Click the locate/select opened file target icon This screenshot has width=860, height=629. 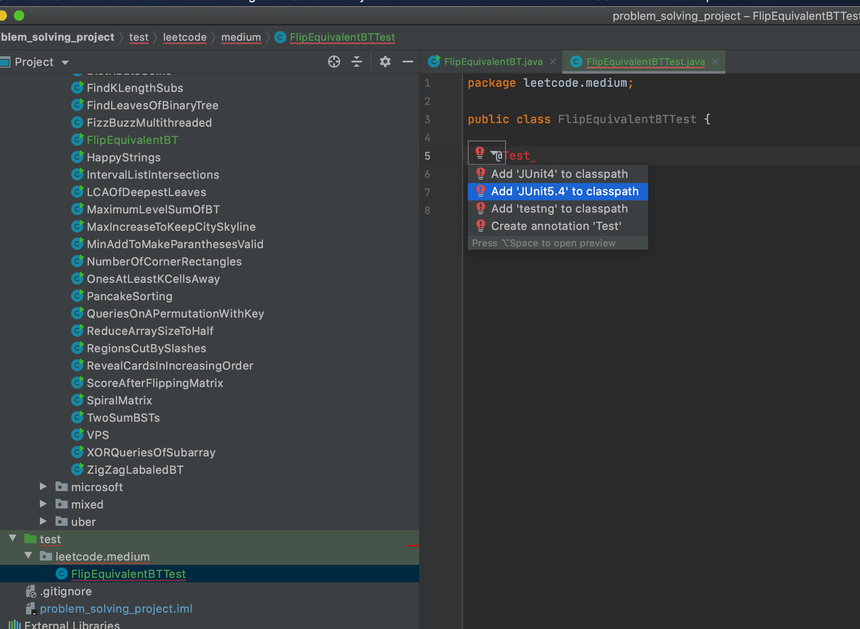[334, 62]
